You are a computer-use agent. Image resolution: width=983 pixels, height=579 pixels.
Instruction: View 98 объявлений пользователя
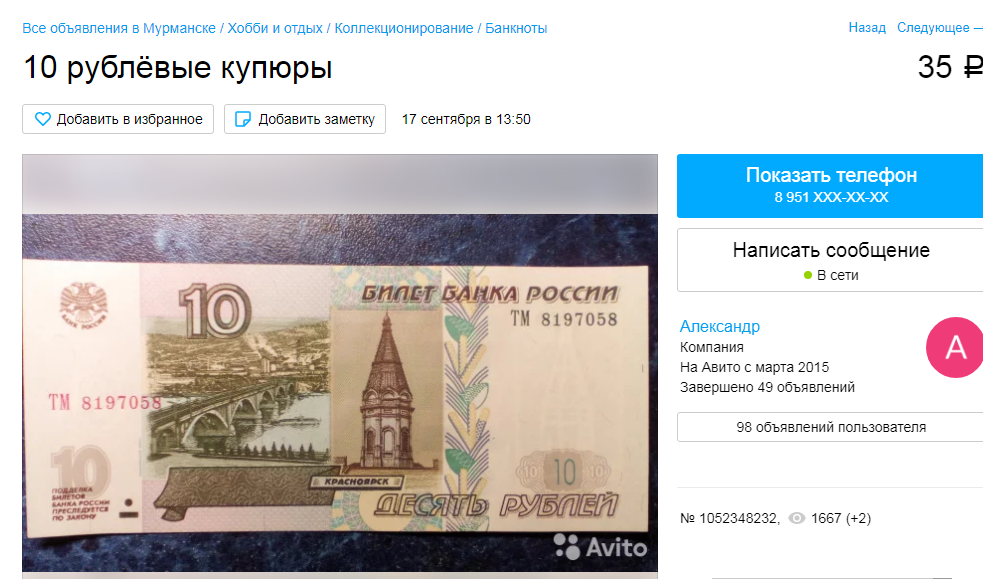tap(831, 427)
